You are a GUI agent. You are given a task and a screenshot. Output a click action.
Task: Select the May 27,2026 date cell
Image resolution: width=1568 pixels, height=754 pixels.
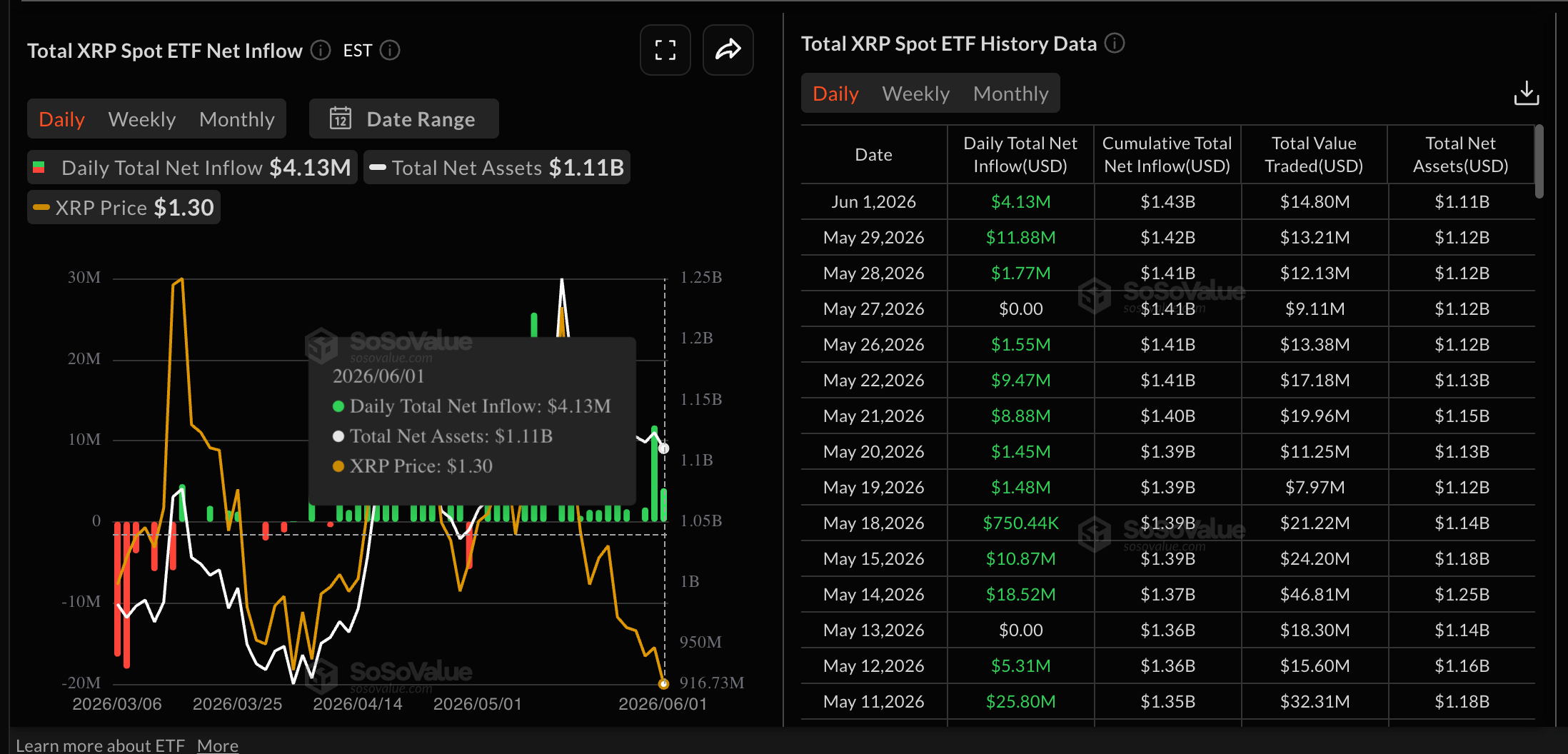coord(874,309)
